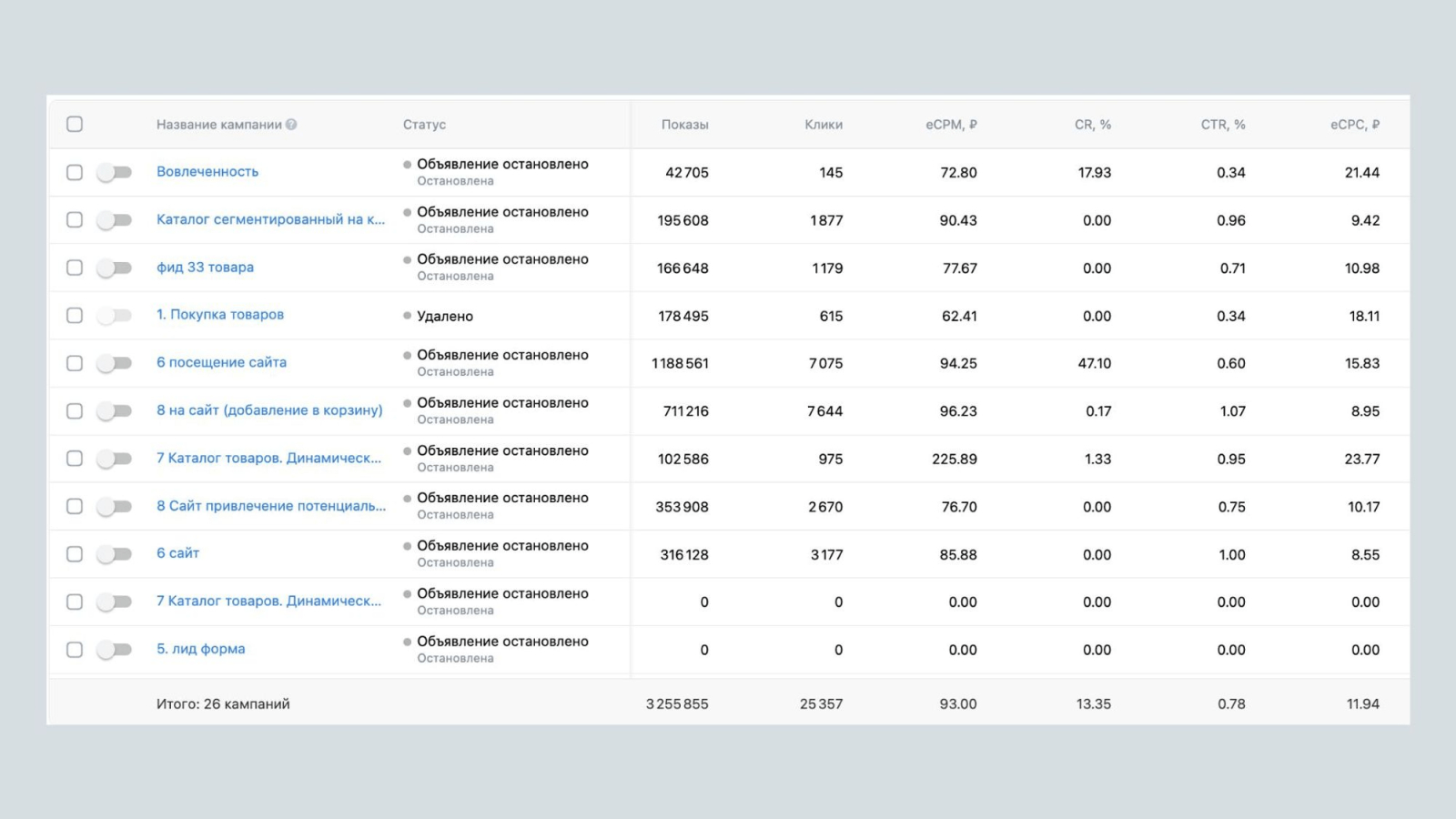Sort by the eCPC, ₽ column header
Screen dimensions: 1456x819
(x=1355, y=125)
